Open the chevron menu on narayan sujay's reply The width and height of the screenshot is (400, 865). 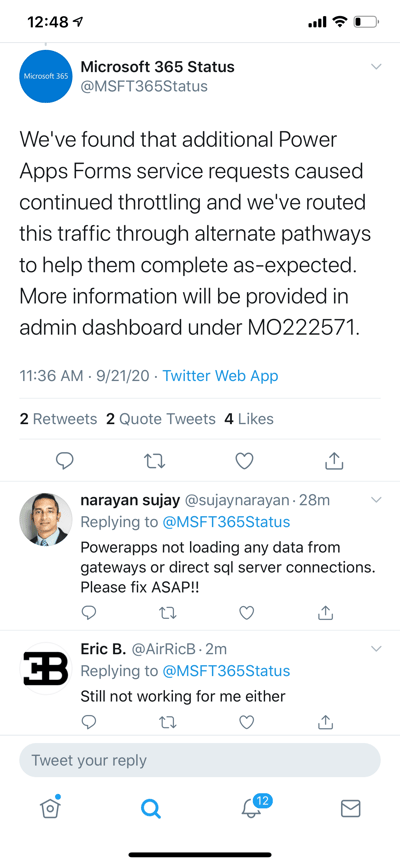tap(376, 500)
